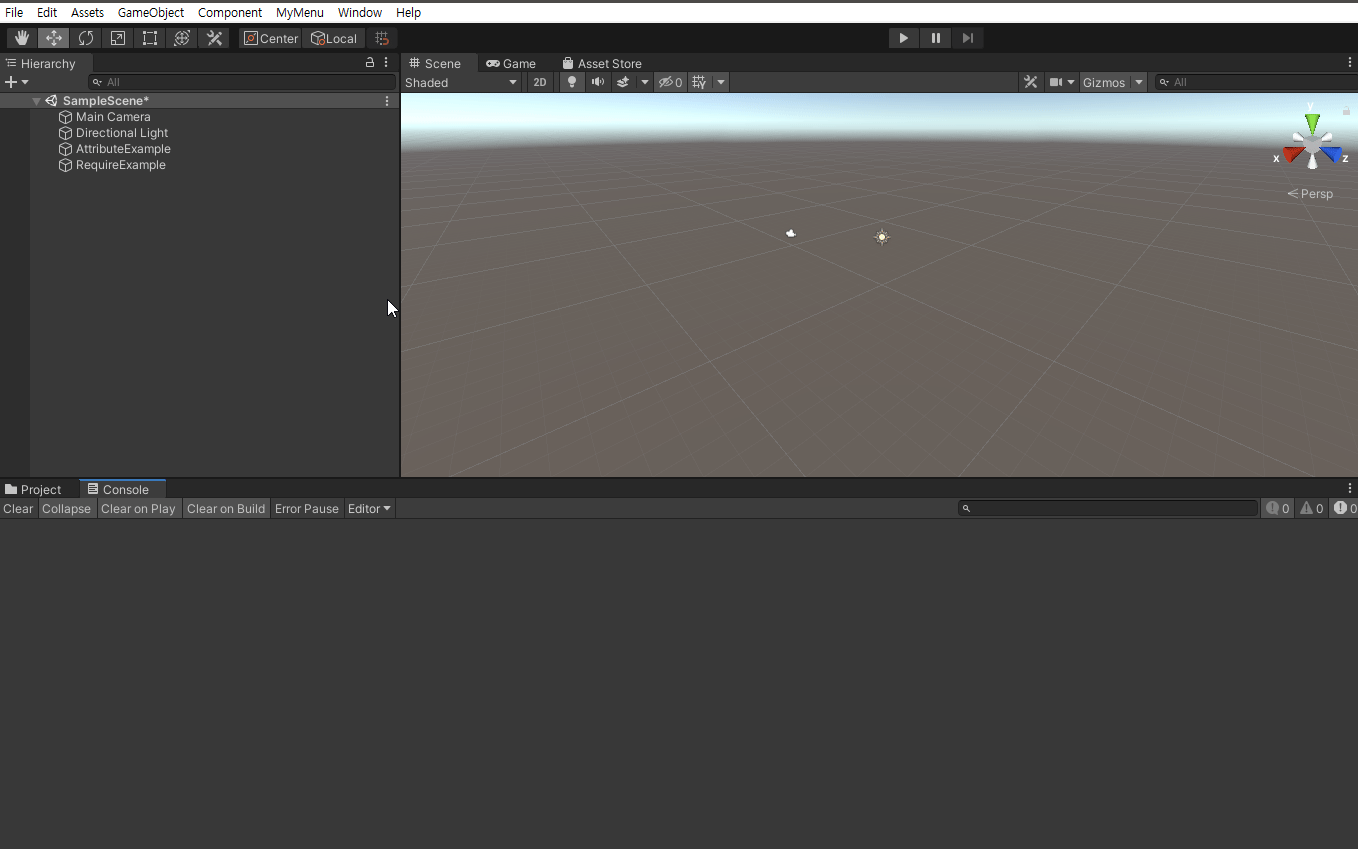Select AttributeExample object in Hierarchy
This screenshot has height=849, width=1358.
[123, 149]
